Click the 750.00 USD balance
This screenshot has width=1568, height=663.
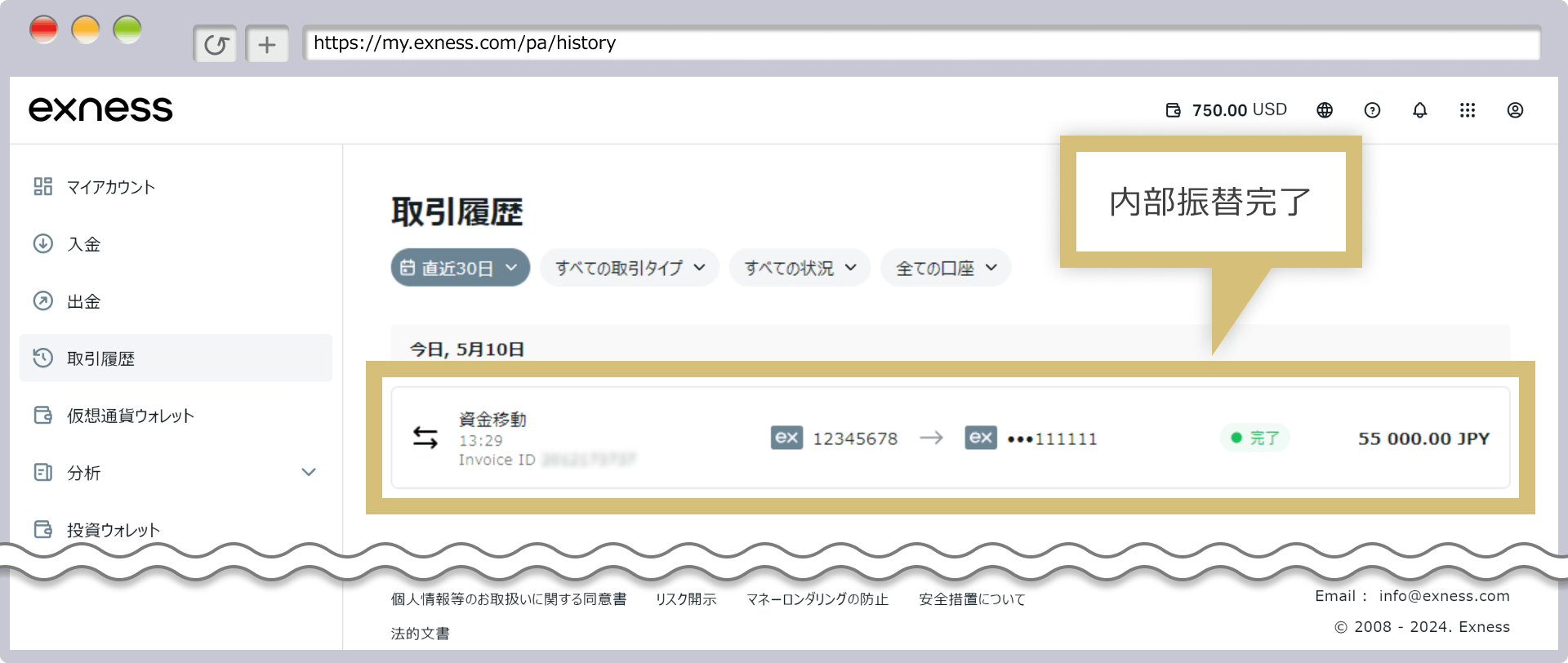click(1239, 110)
